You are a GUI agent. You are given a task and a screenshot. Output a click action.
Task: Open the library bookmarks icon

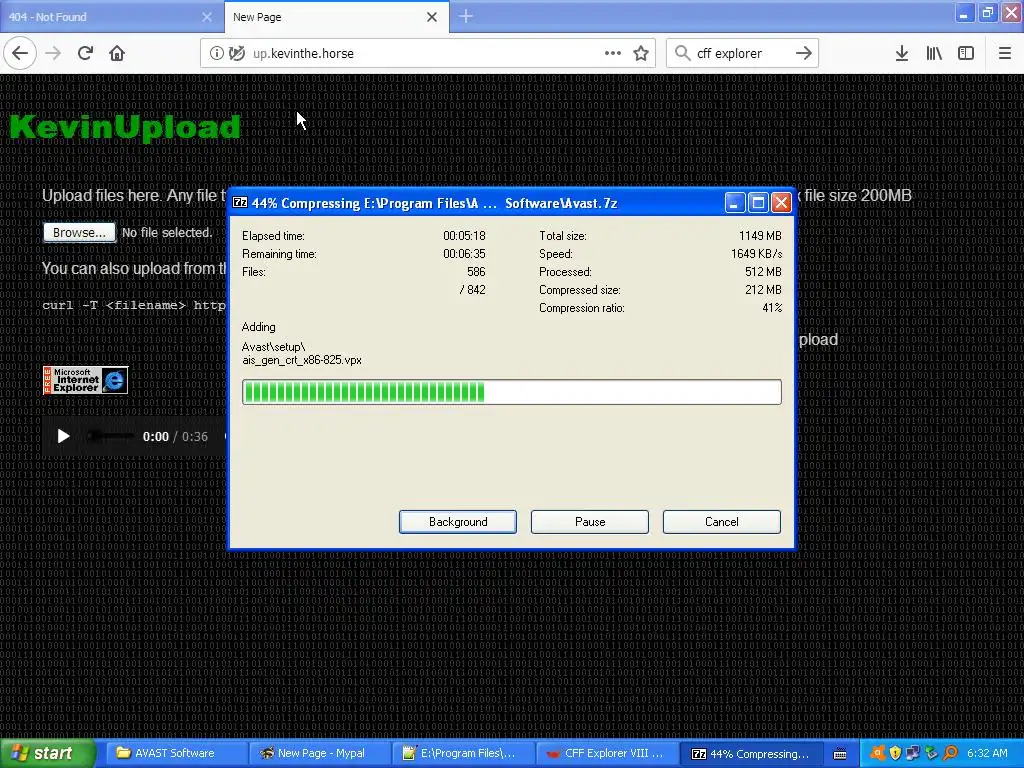(x=934, y=53)
